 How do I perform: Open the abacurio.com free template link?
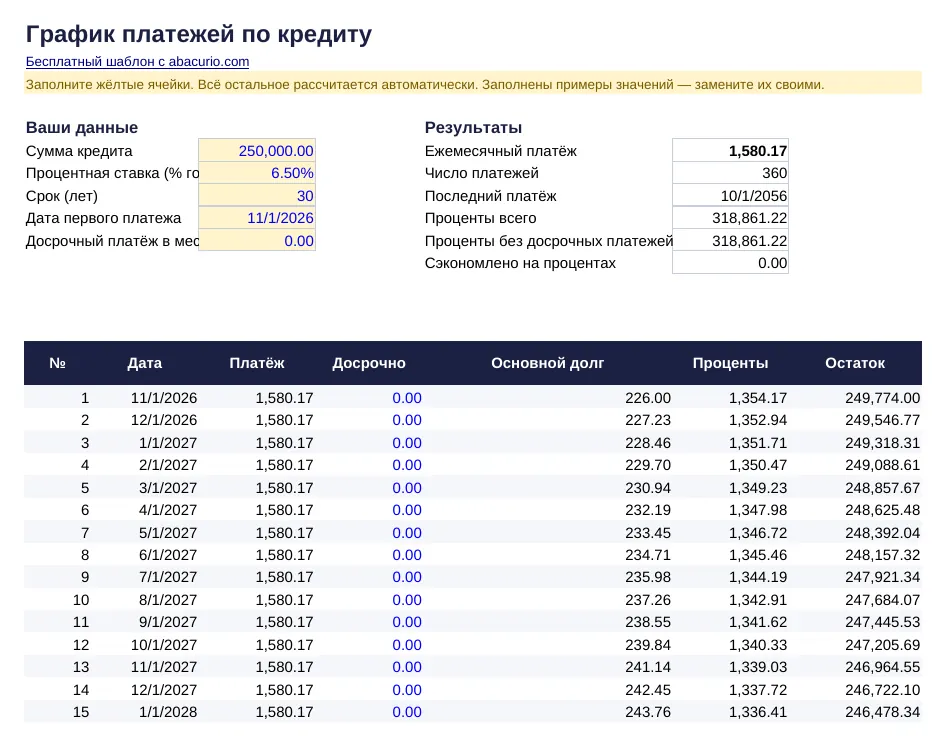pos(137,62)
